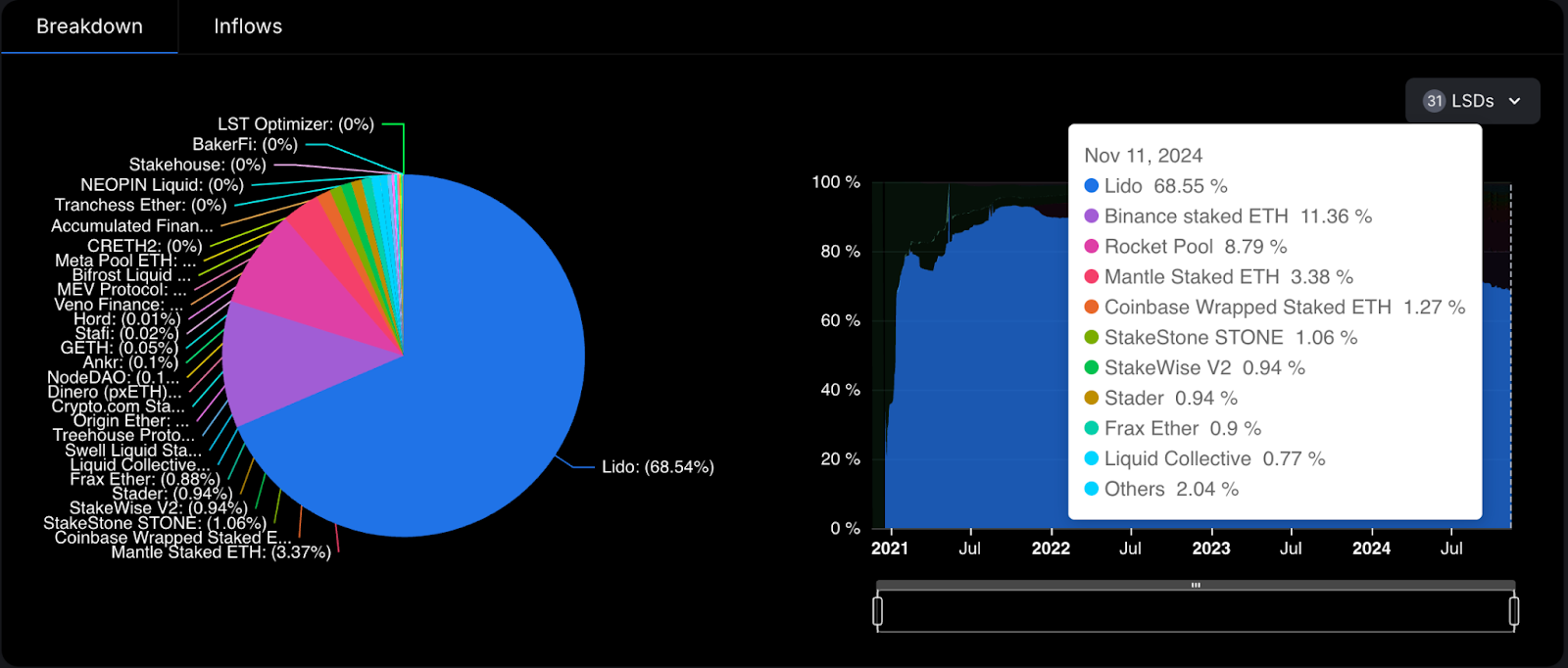Click the 100 % y-axis label
This screenshot has width=1568, height=668.
(x=836, y=182)
